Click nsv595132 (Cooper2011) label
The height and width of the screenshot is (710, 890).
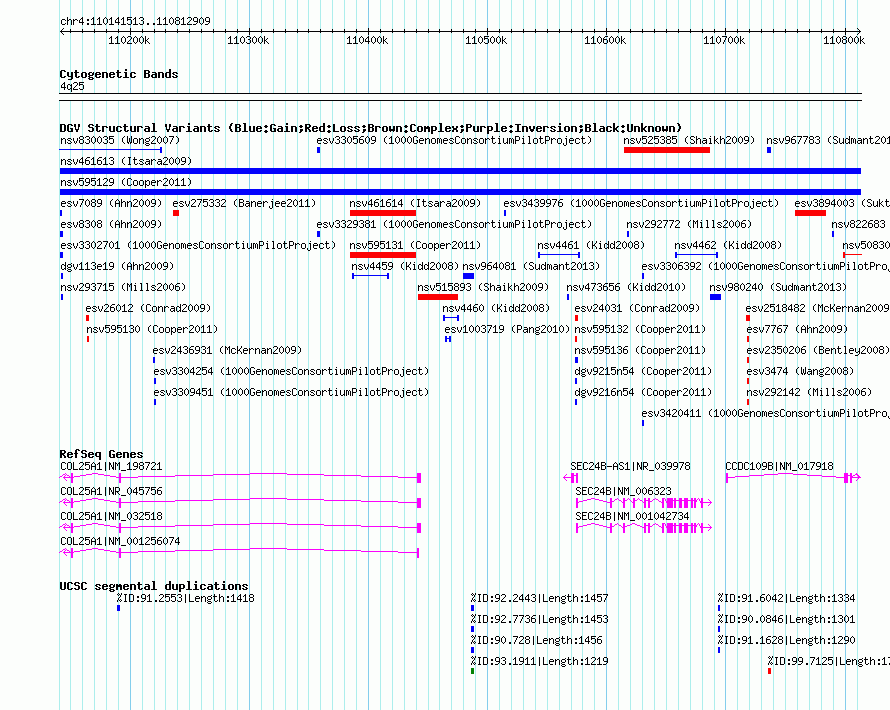pyautogui.click(x=640, y=329)
